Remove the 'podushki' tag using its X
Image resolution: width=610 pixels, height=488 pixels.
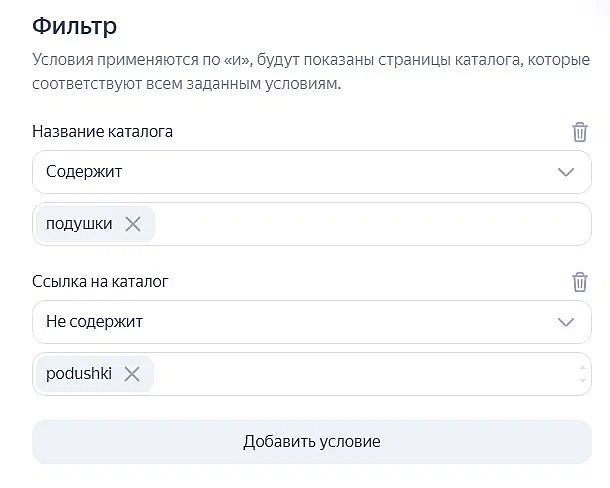(132, 374)
